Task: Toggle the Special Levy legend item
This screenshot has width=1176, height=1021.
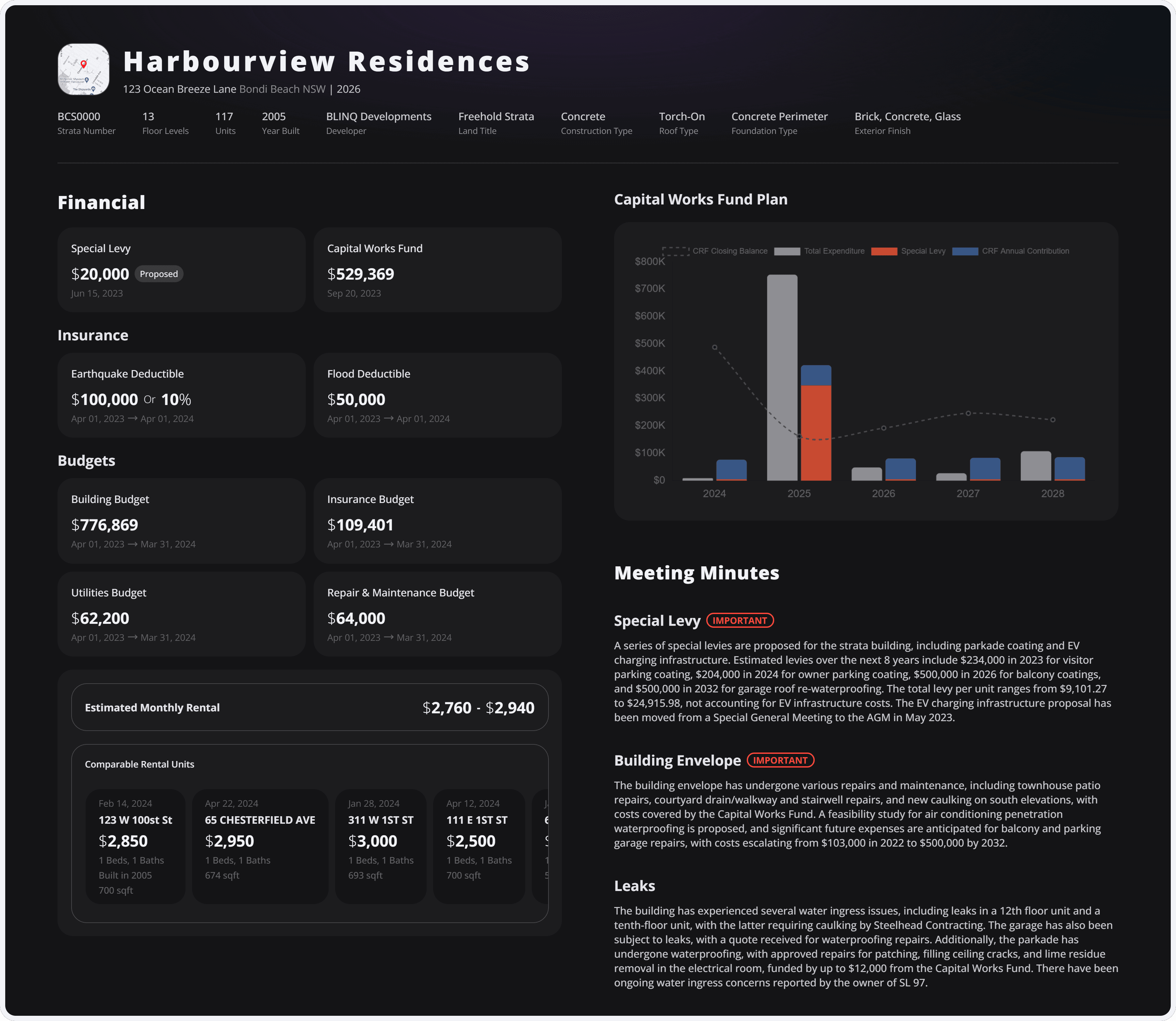Action: pyautogui.click(x=909, y=251)
